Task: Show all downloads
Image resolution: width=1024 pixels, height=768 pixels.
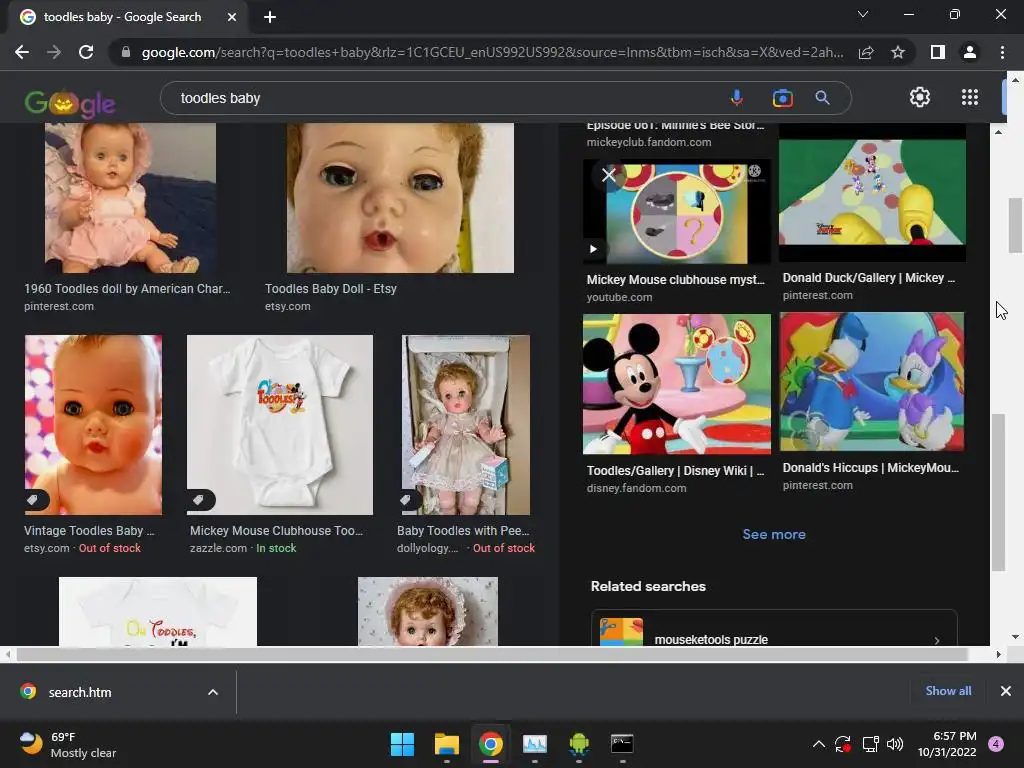Action: point(948,691)
